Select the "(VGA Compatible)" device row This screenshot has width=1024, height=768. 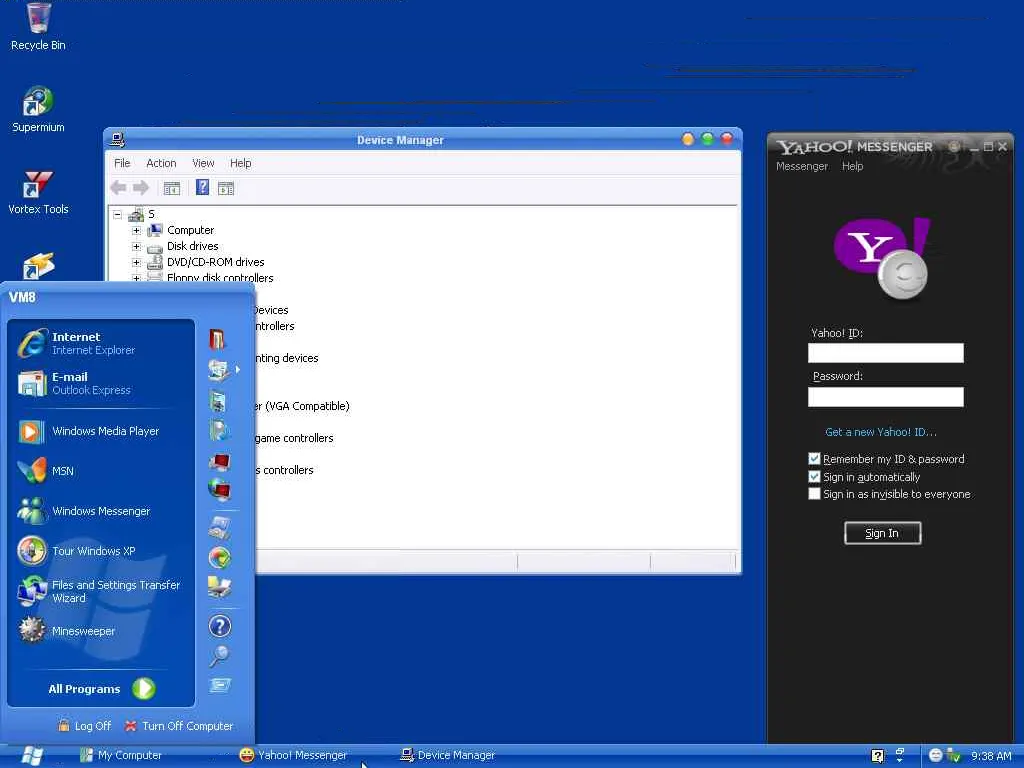[302, 406]
